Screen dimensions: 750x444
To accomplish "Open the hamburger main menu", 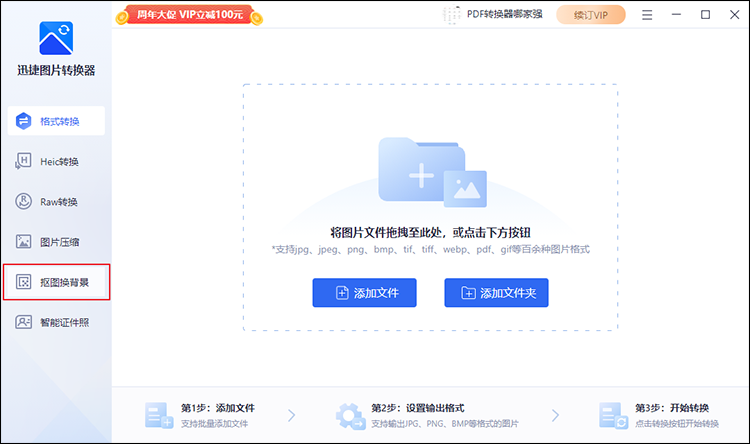I will tap(648, 15).
